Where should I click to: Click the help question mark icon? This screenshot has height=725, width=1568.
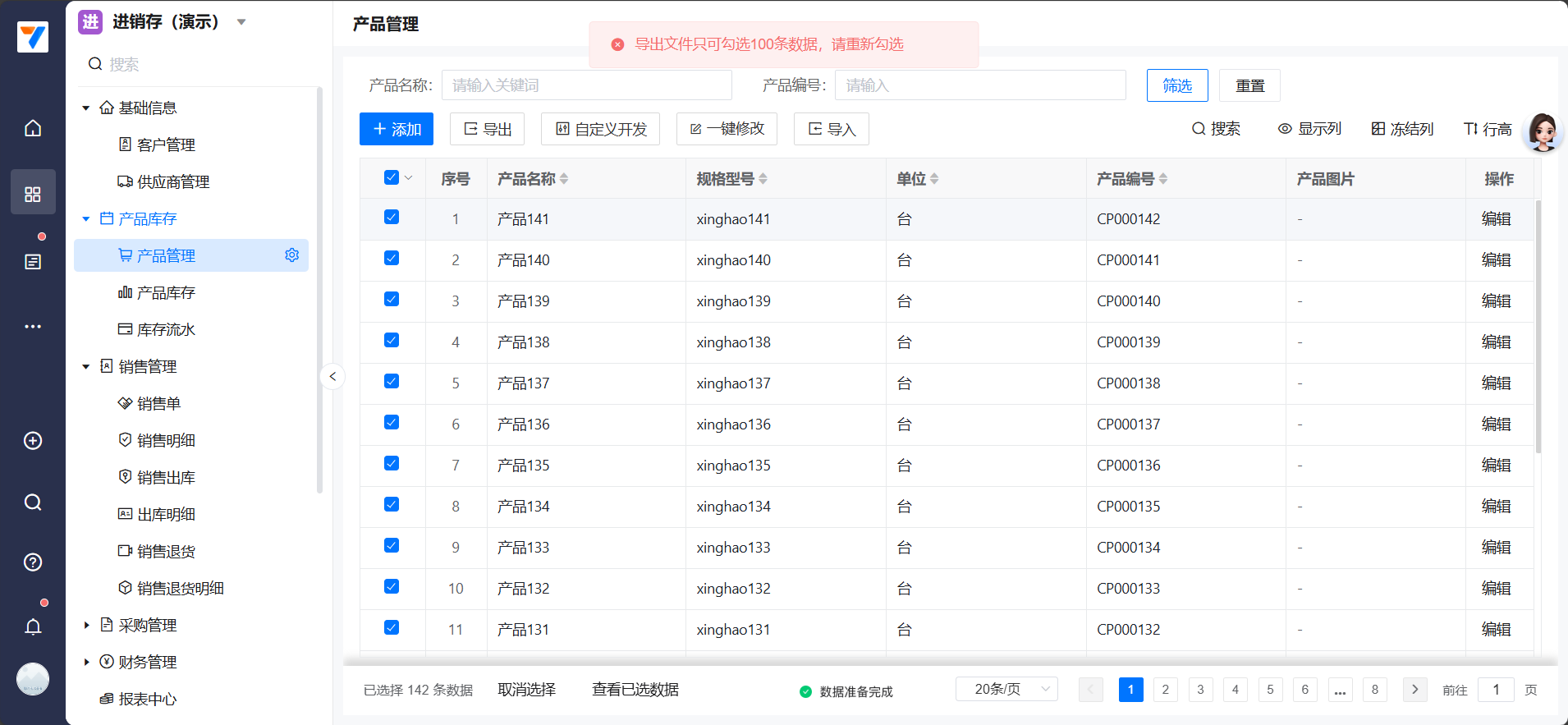click(x=33, y=562)
